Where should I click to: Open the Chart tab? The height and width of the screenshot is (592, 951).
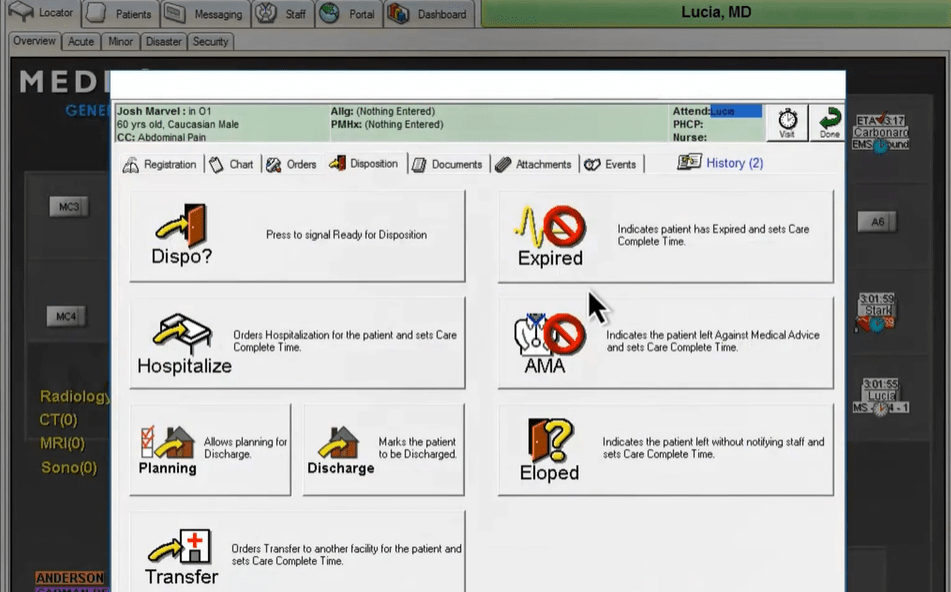pyautogui.click(x=232, y=164)
